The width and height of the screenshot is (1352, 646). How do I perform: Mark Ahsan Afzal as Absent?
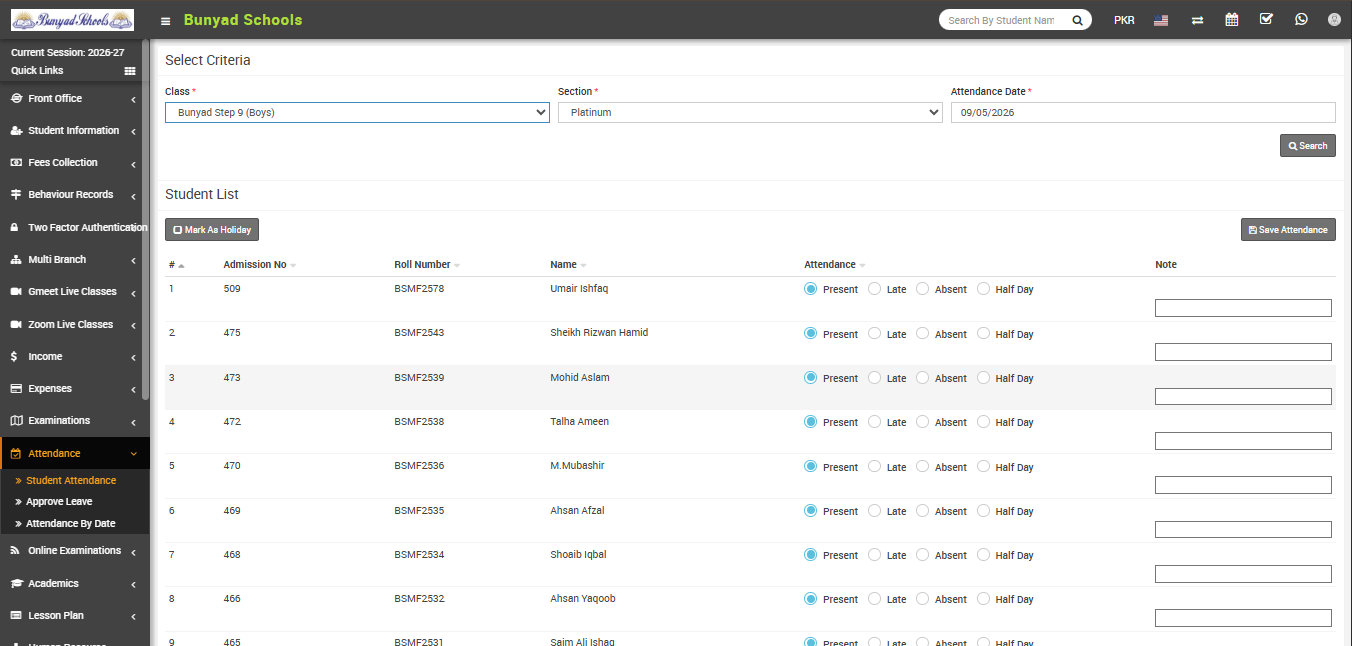(922, 510)
